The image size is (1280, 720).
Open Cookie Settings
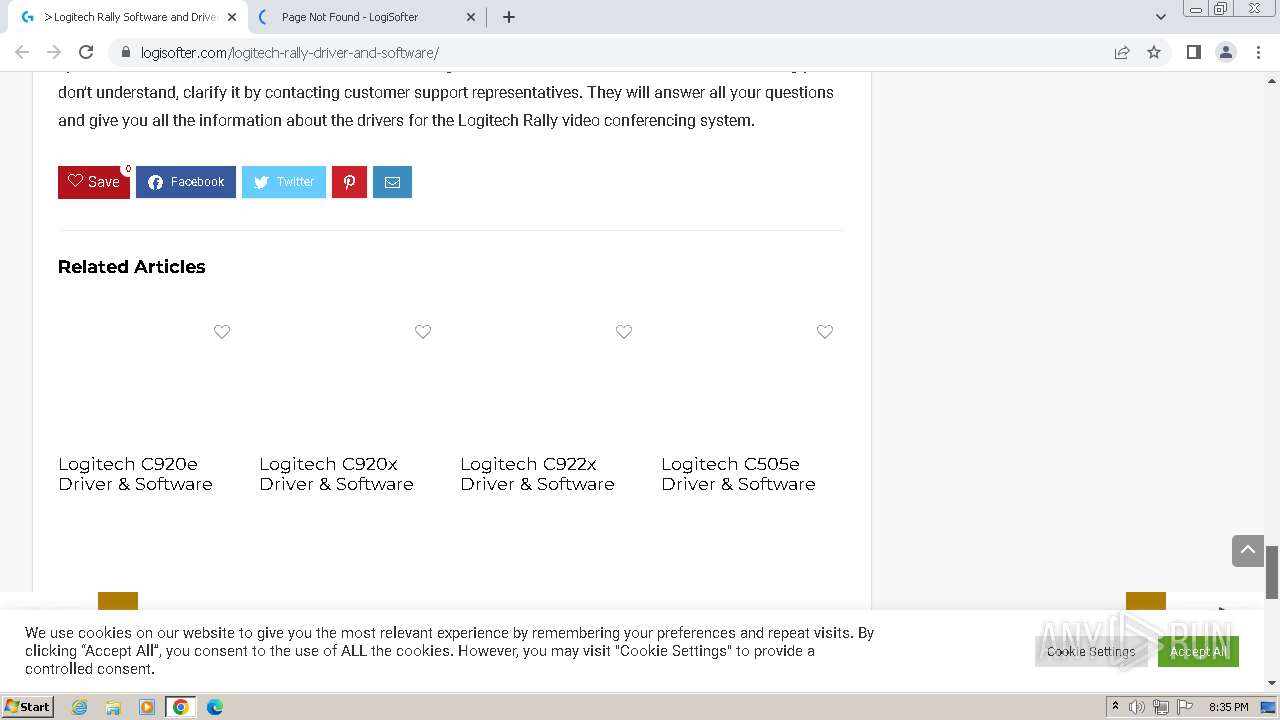[x=1091, y=651]
